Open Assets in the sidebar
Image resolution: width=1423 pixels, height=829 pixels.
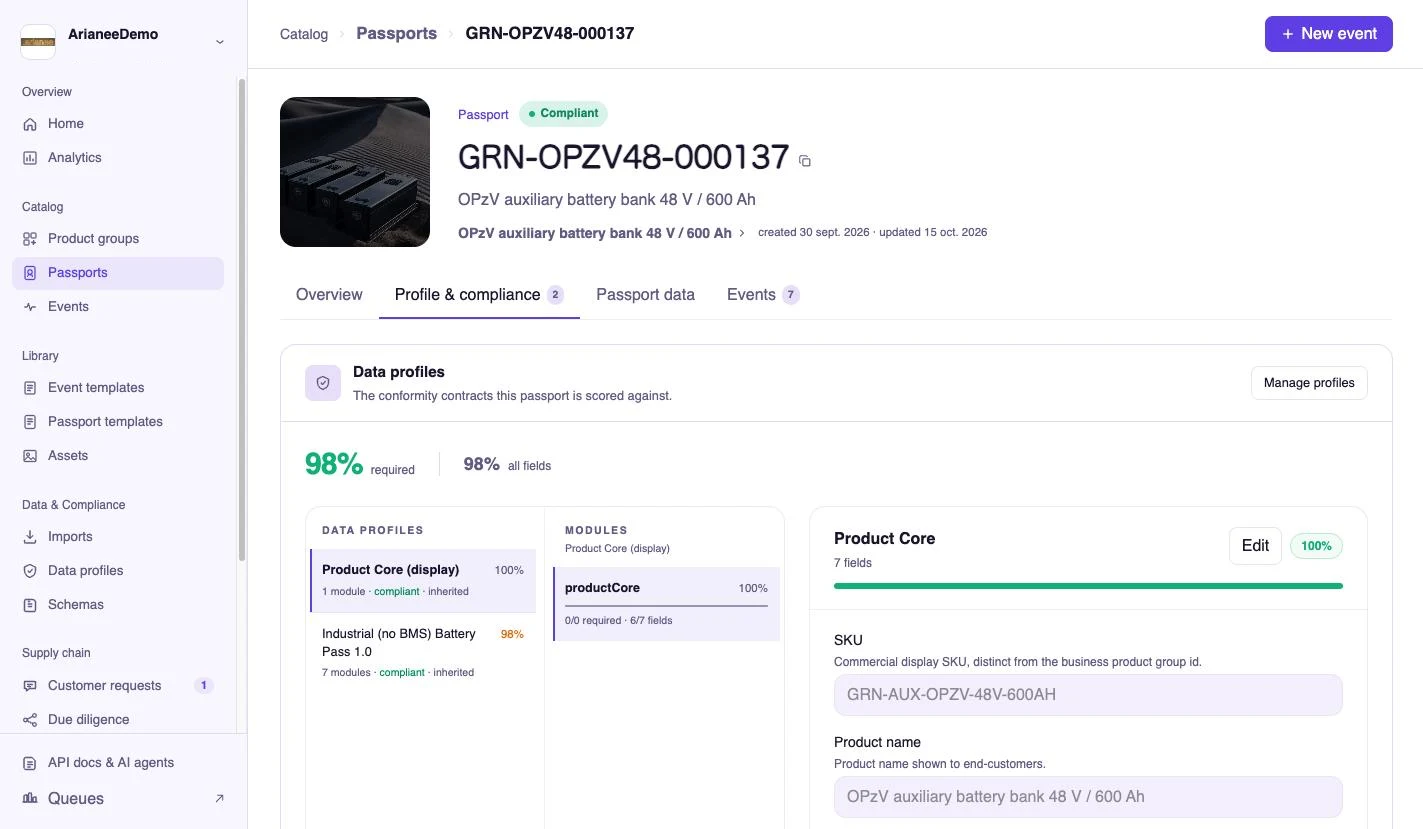click(118, 456)
